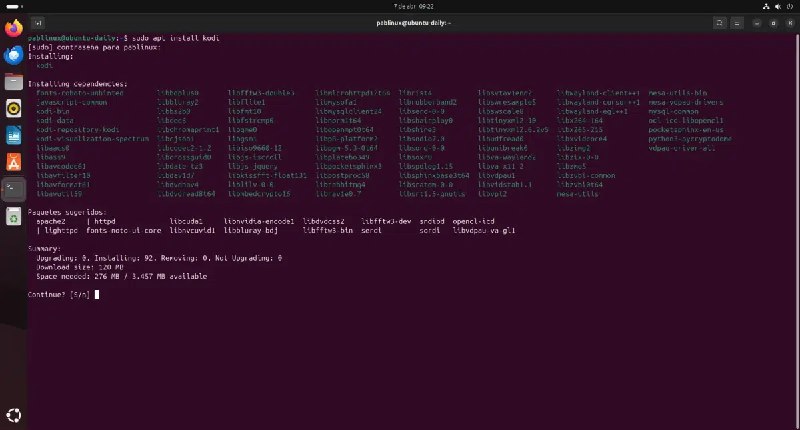Click the Activities workspace indicator pill
The width and height of the screenshot is (800, 430).
[x=13, y=6]
